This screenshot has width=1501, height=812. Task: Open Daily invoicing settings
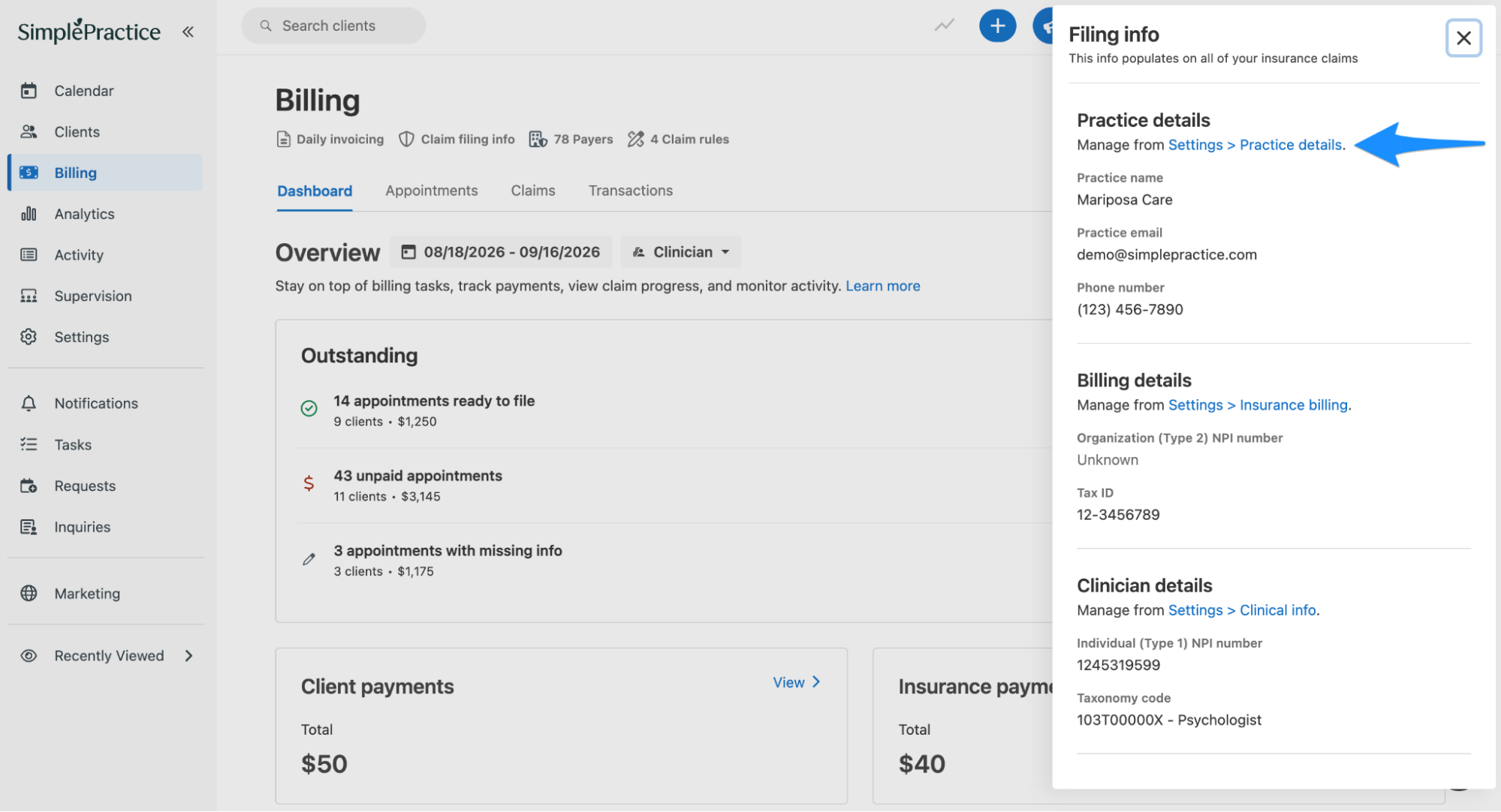[330, 140]
